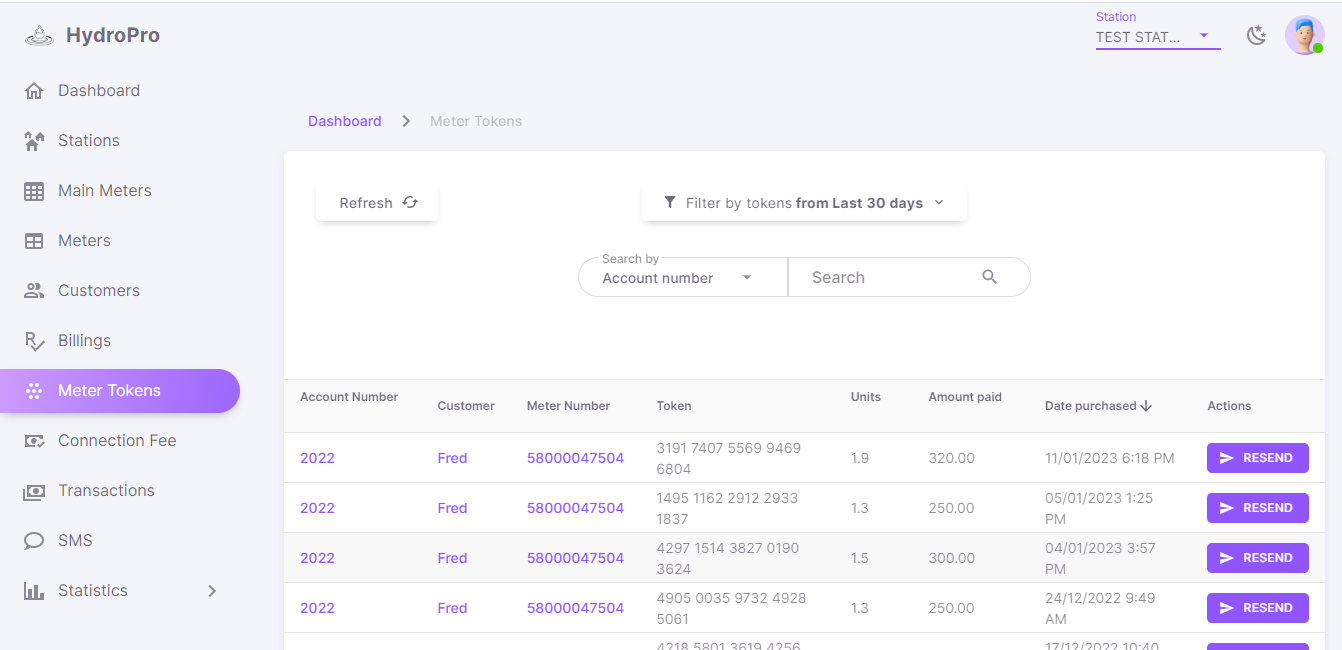The width and height of the screenshot is (1342, 650).
Task: Open the user avatar profile menu
Action: 1304,36
